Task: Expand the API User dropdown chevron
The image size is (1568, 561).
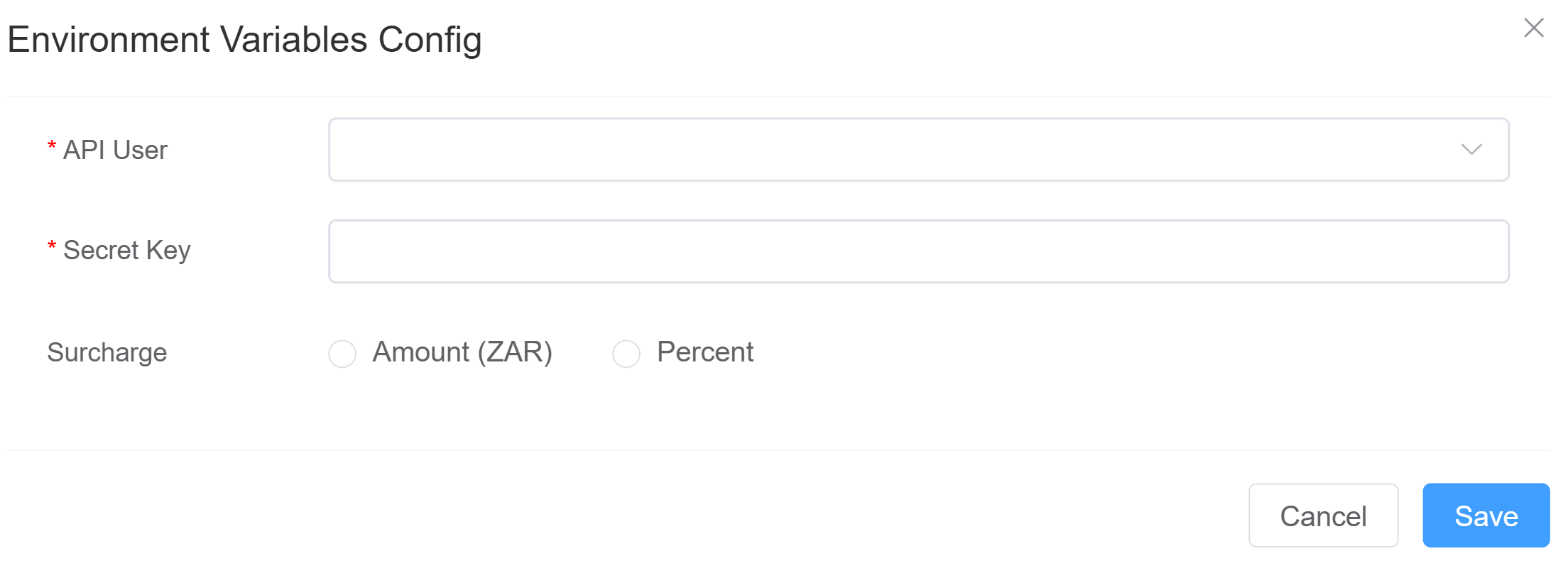Action: pos(1471,150)
